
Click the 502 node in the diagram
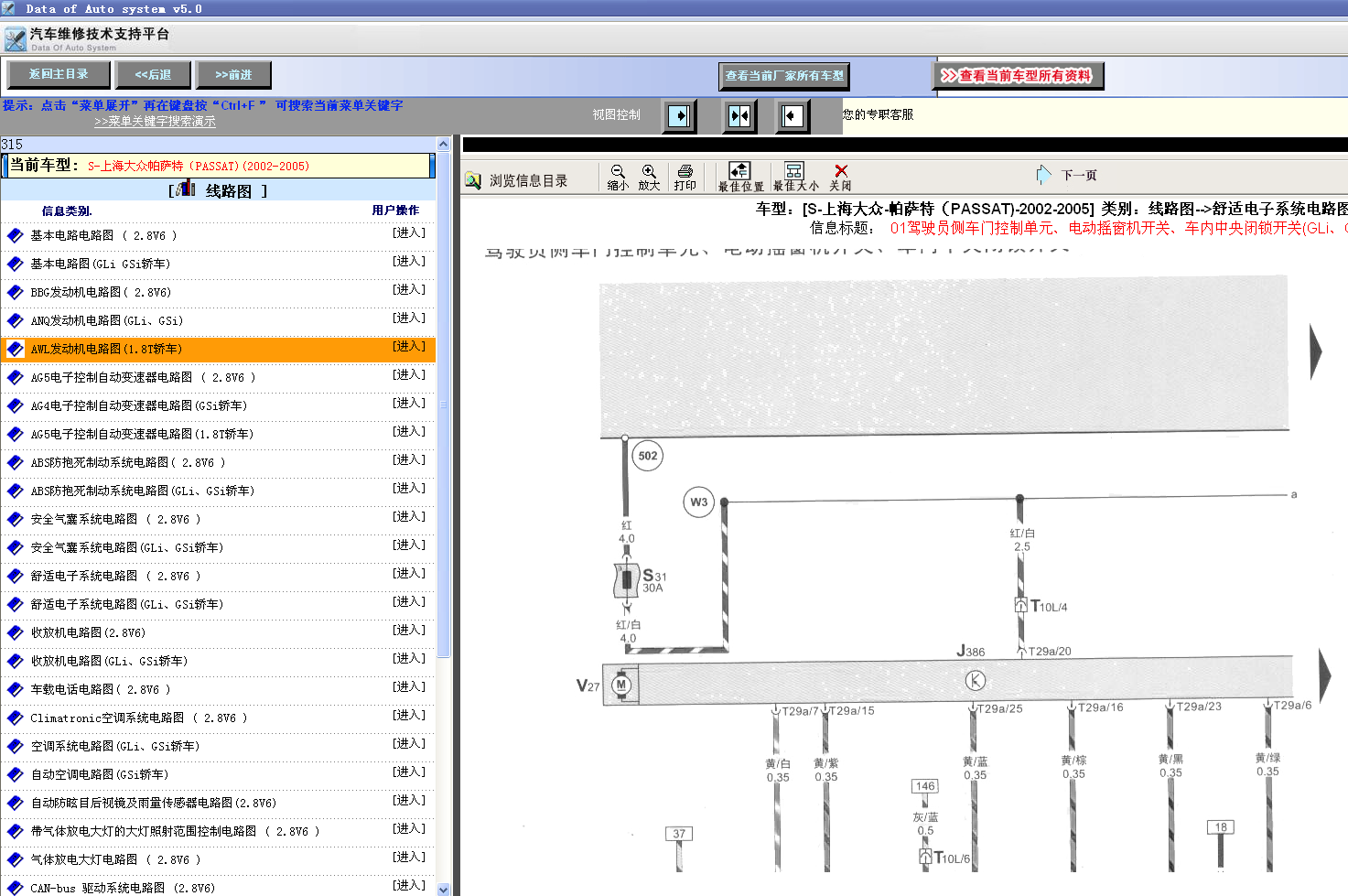[648, 456]
